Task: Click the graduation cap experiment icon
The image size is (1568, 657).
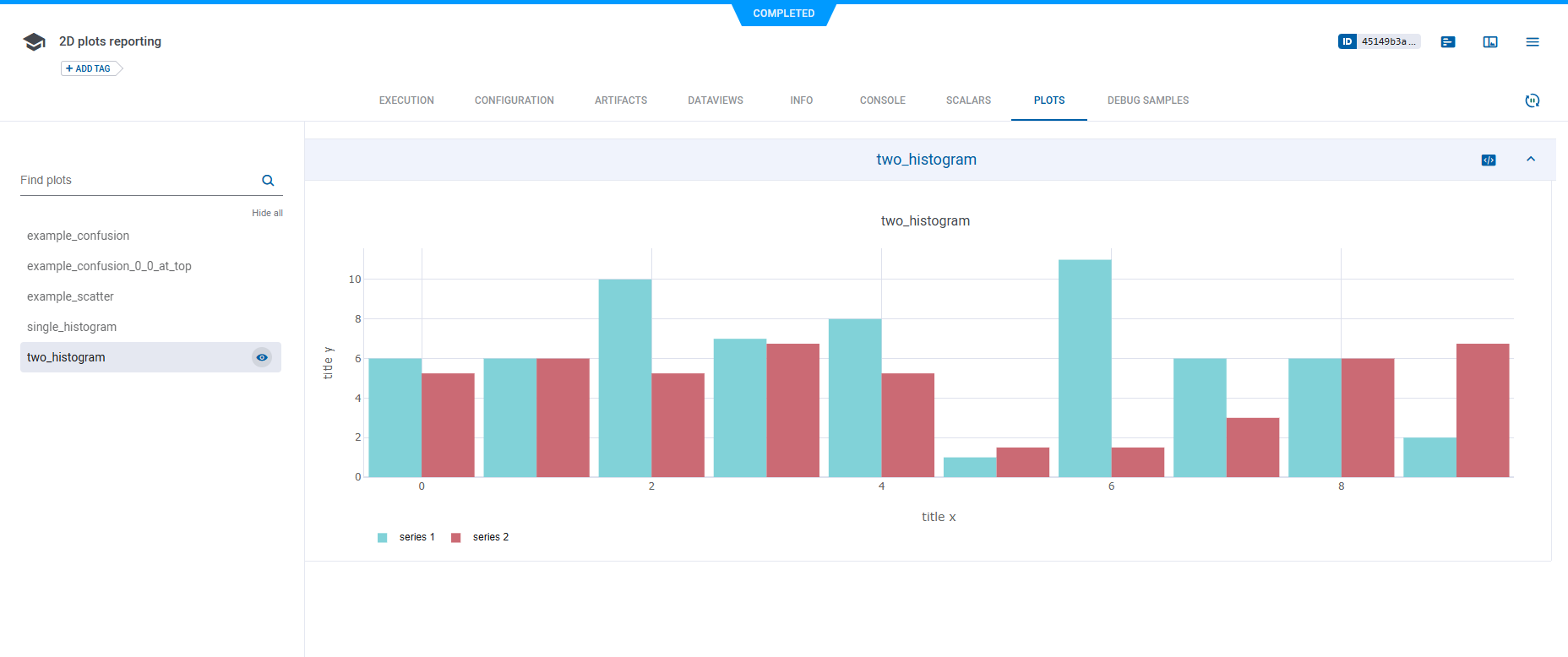Action: (34, 42)
